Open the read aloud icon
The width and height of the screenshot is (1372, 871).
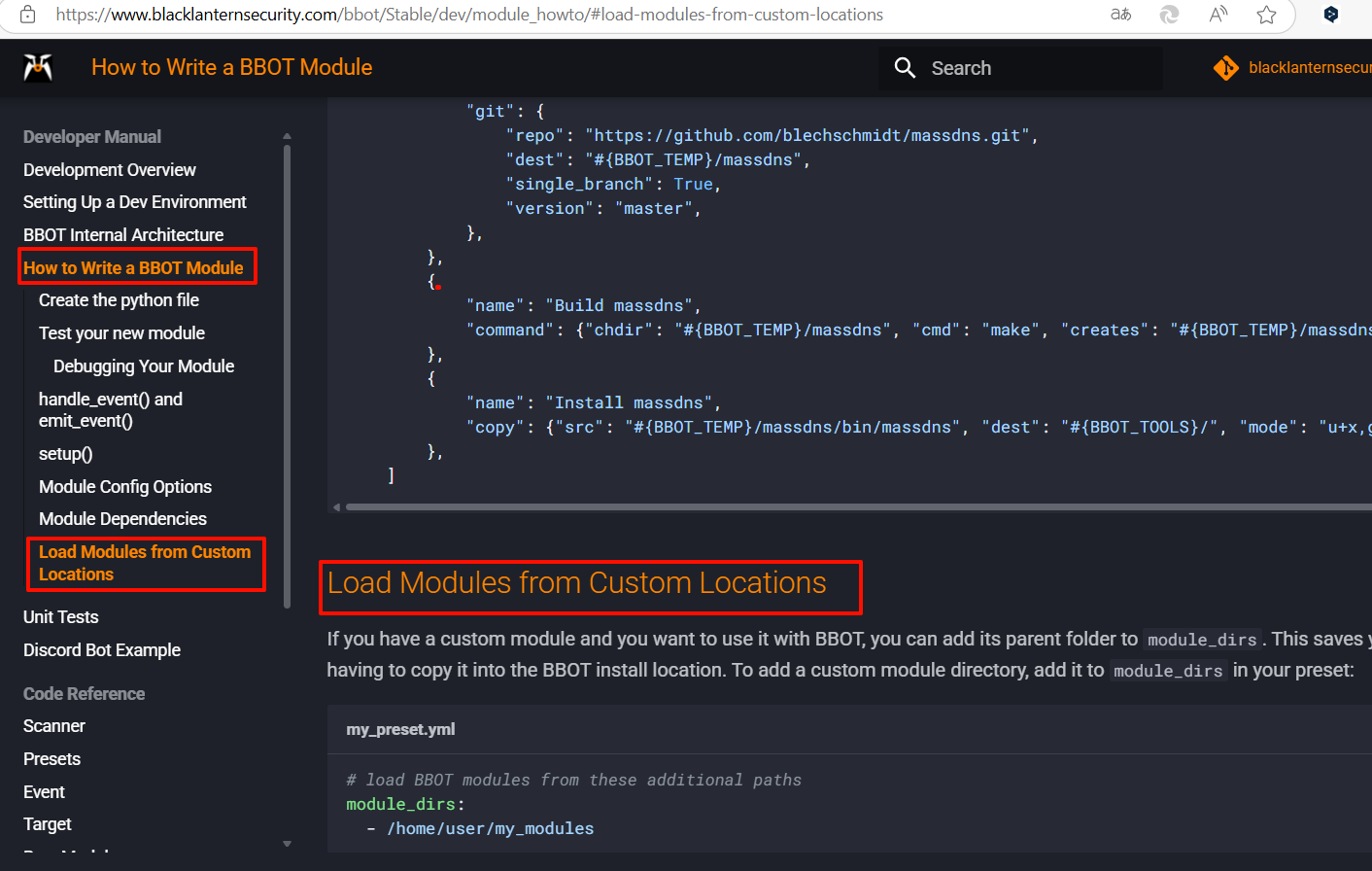[x=1218, y=15]
